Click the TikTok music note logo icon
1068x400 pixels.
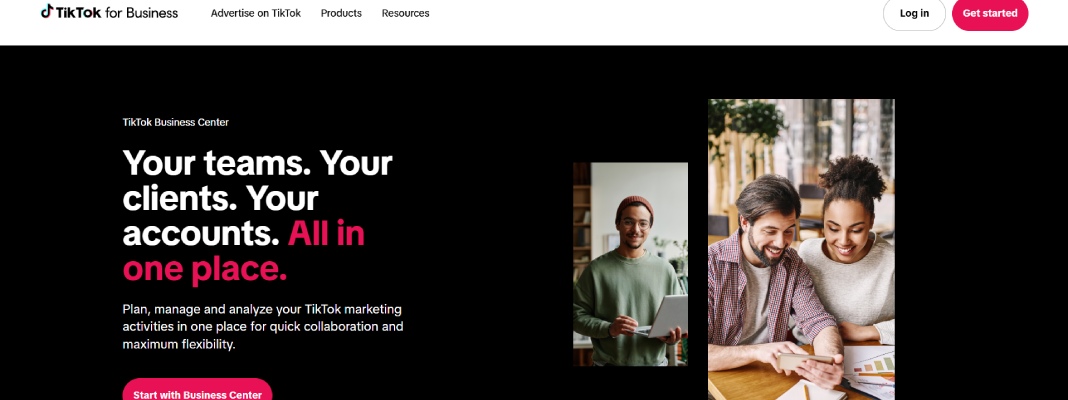[x=47, y=12]
